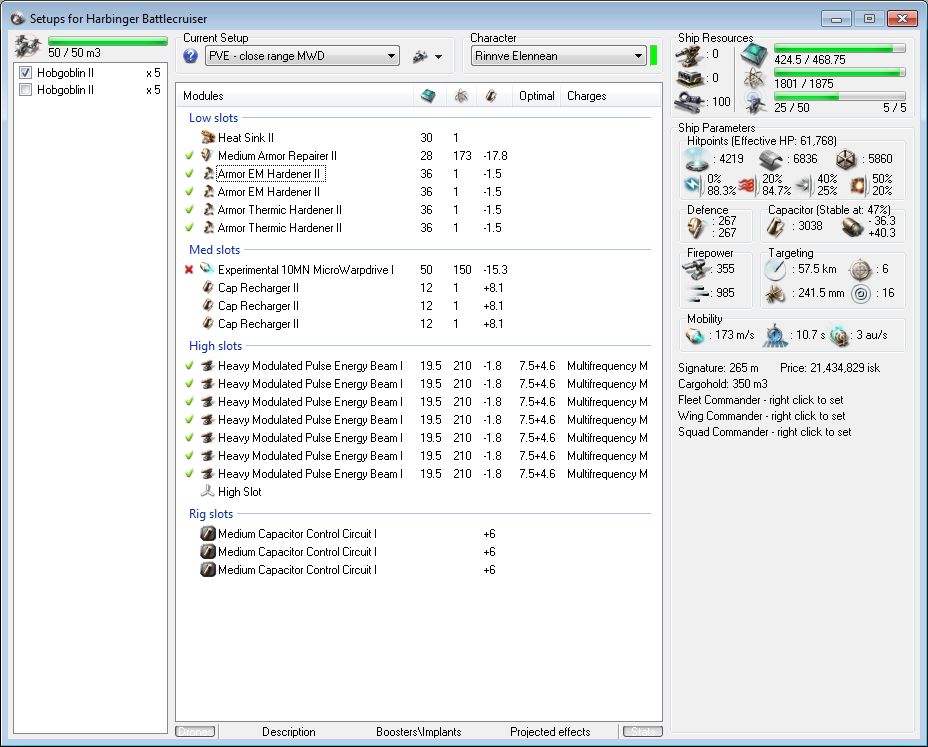Click the Heat Sink II module icon
The width and height of the screenshot is (928, 747).
tap(208, 137)
